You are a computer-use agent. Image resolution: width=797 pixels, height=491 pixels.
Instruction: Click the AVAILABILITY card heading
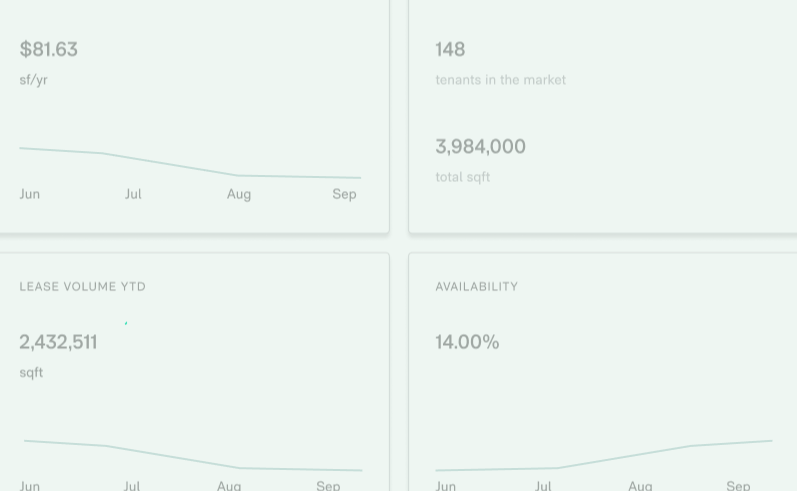[x=477, y=287]
